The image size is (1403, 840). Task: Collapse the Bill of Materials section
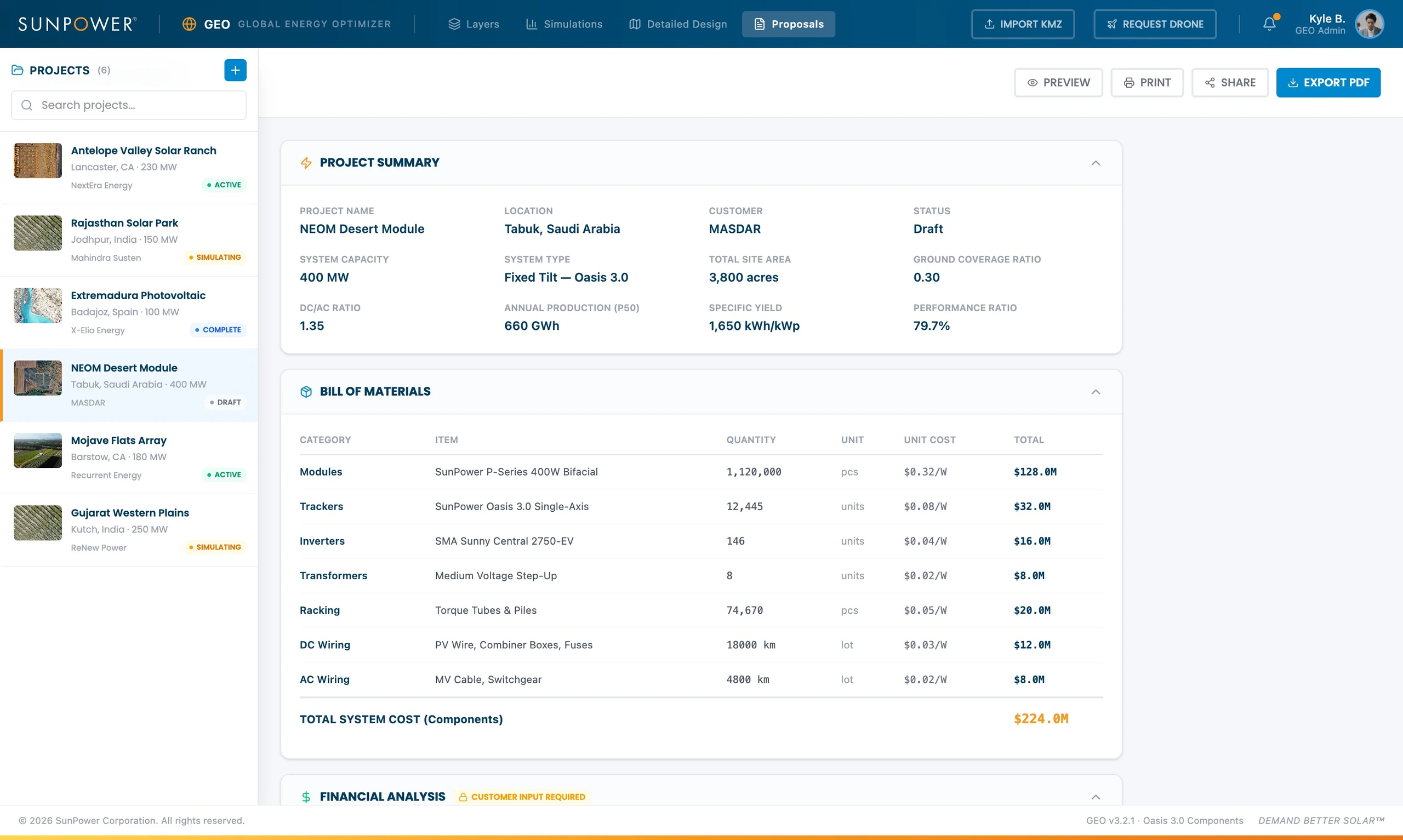1096,392
